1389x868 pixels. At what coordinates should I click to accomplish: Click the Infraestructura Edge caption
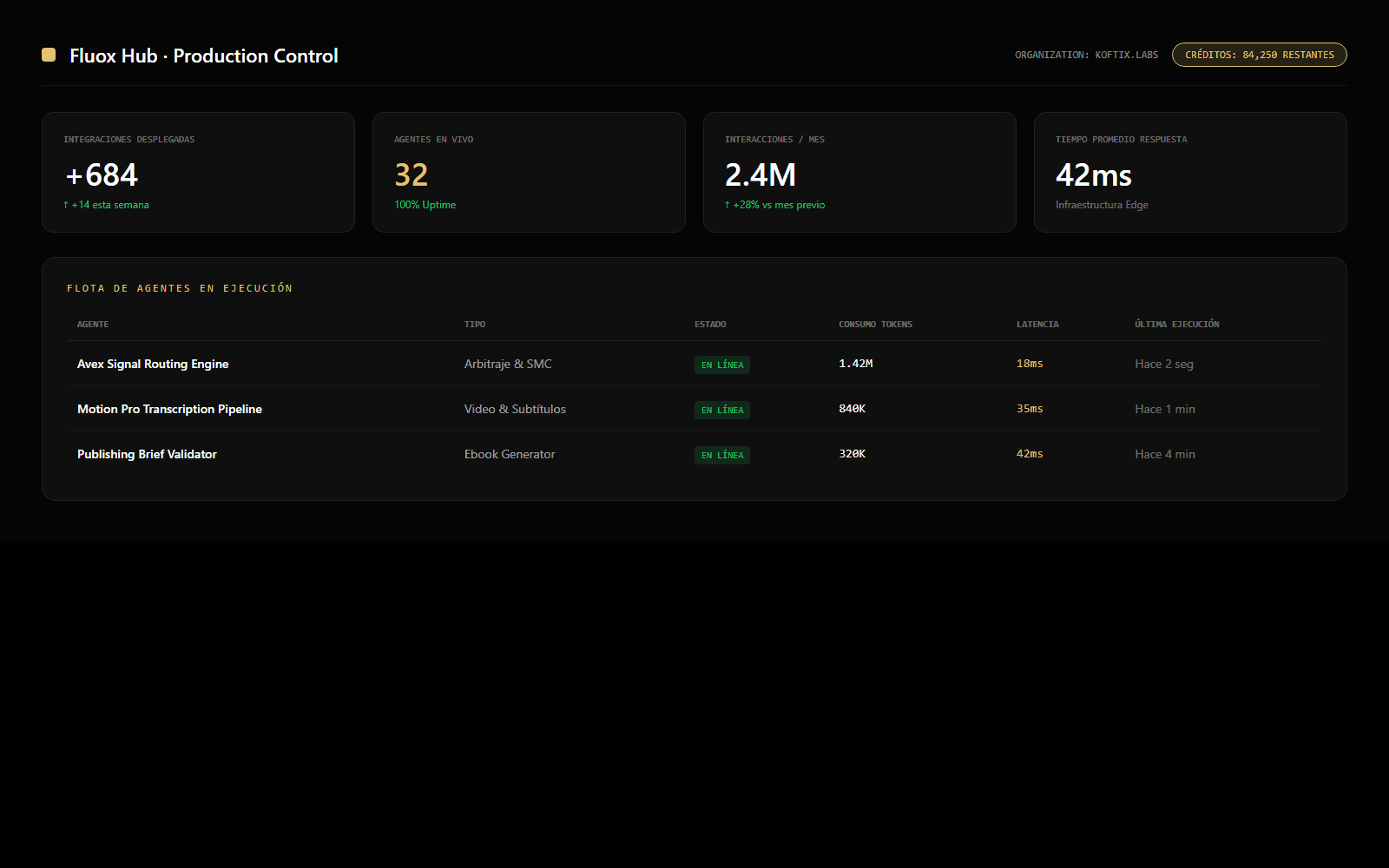1102,205
